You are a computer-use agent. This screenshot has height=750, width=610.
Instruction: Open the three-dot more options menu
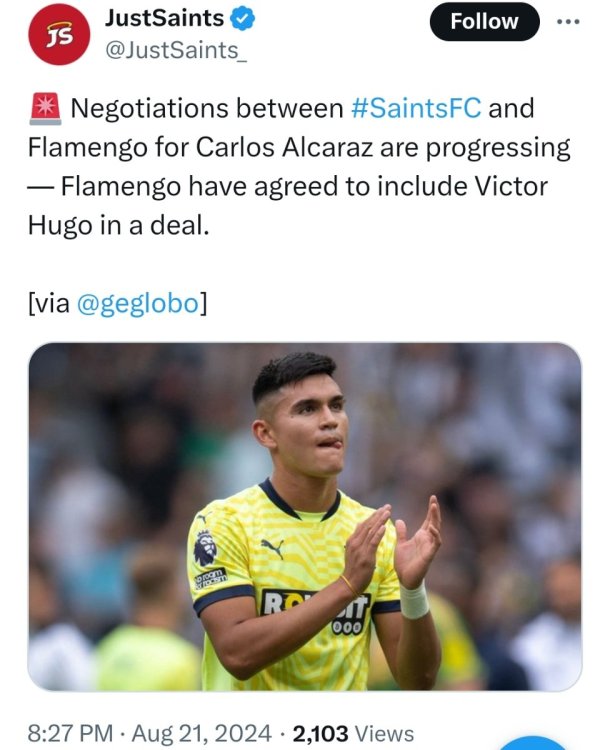(568, 21)
